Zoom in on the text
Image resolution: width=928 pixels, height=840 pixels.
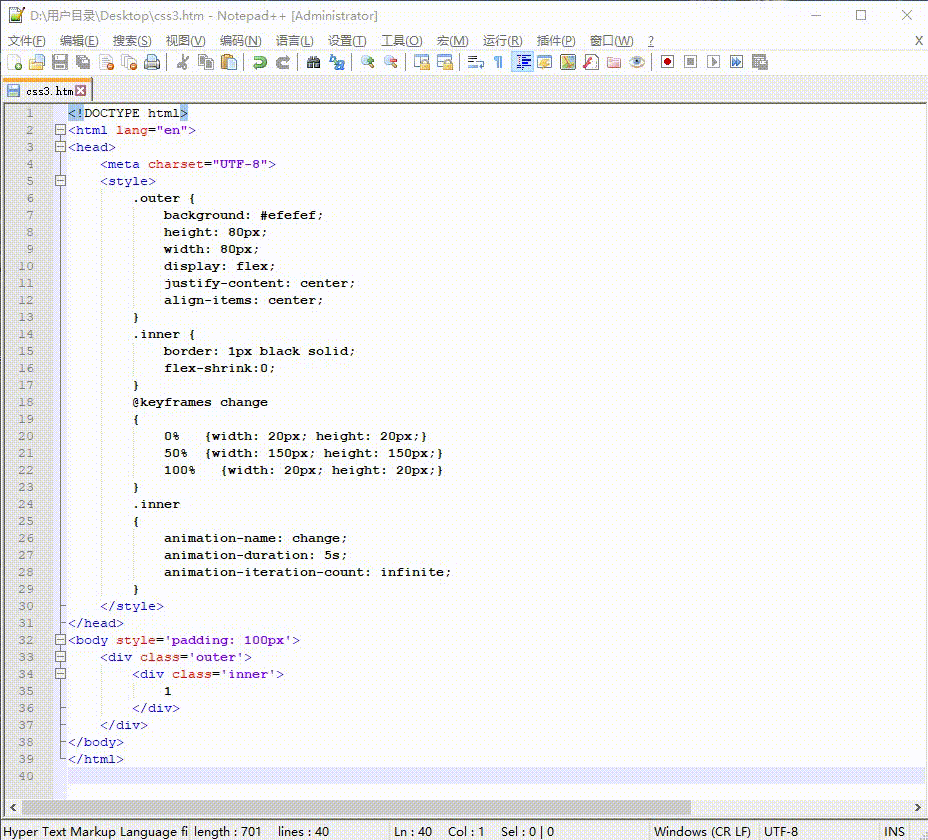[368, 62]
